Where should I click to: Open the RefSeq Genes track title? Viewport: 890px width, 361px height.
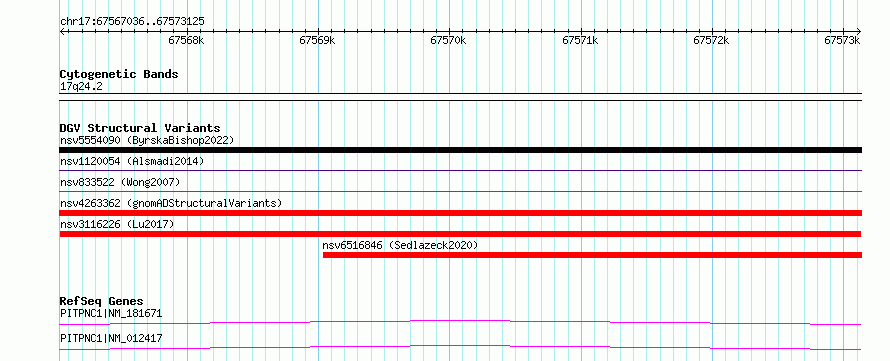click(102, 301)
